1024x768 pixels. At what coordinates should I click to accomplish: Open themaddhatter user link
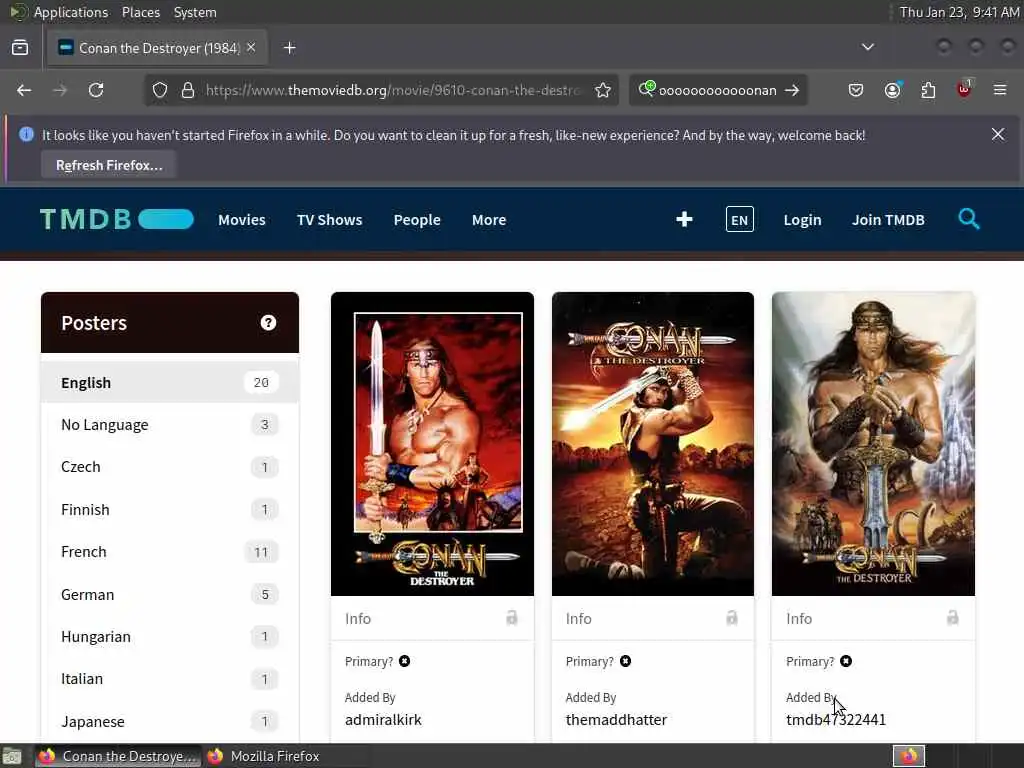(616, 720)
